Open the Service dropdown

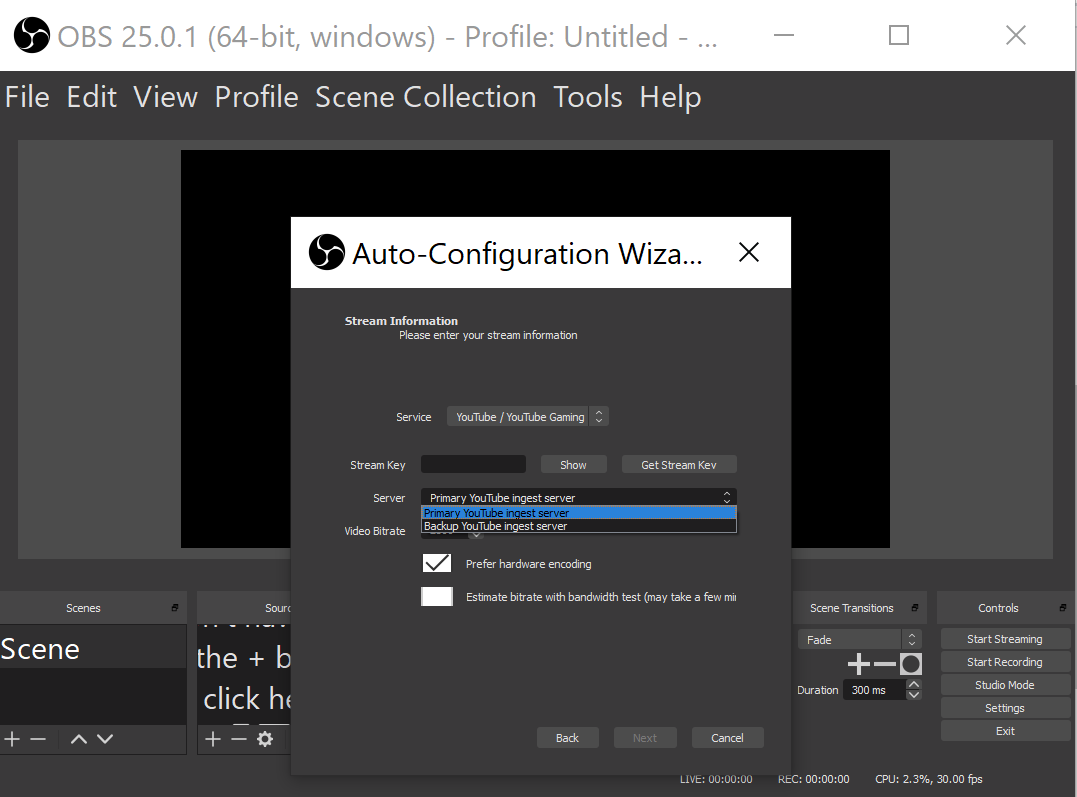(x=528, y=416)
